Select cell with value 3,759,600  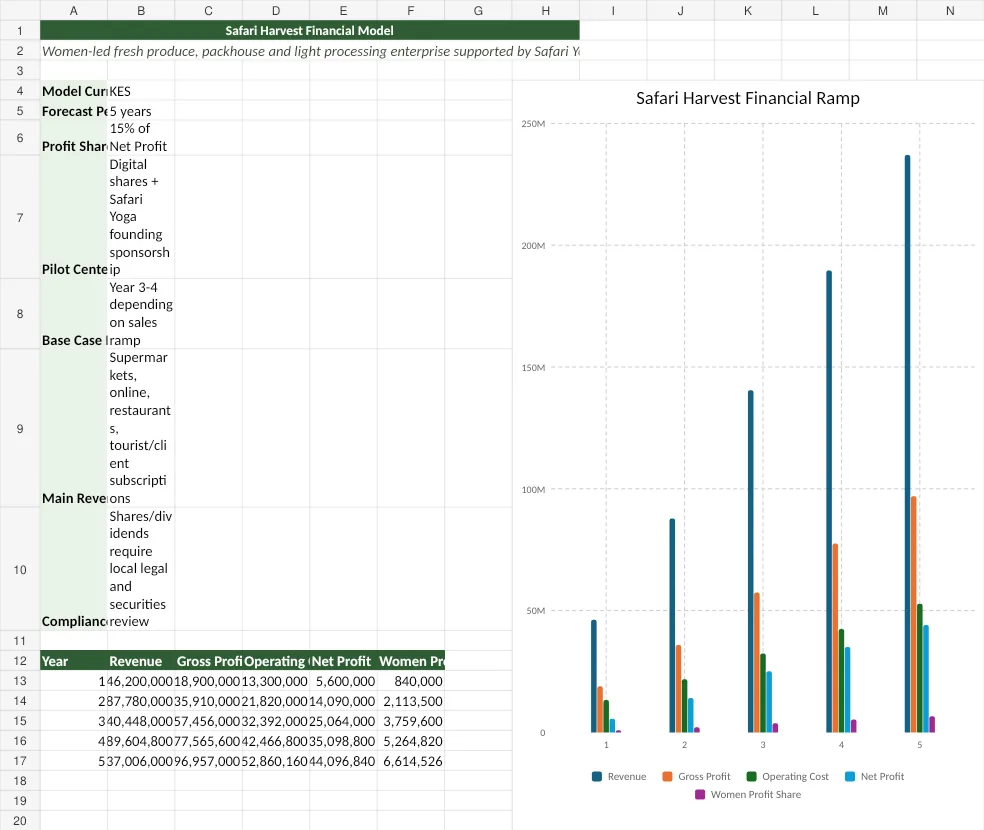point(411,721)
